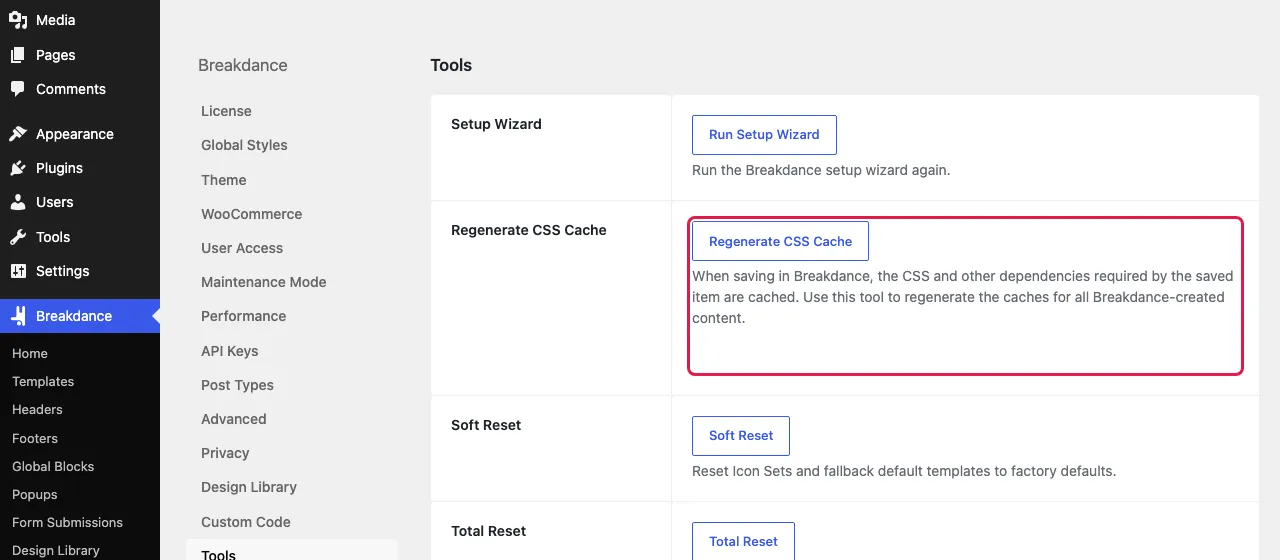This screenshot has height=560, width=1280.
Task: Click the Total Reset row label
Action: (x=488, y=531)
